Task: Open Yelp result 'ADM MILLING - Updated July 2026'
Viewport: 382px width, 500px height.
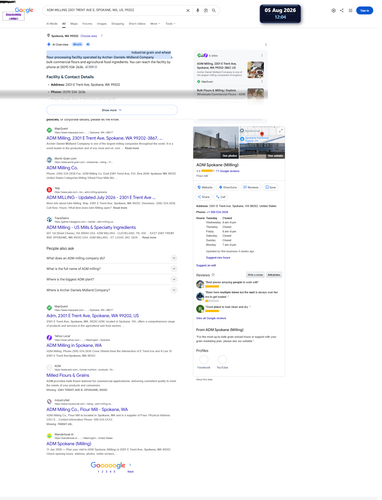Action: (x=101, y=197)
